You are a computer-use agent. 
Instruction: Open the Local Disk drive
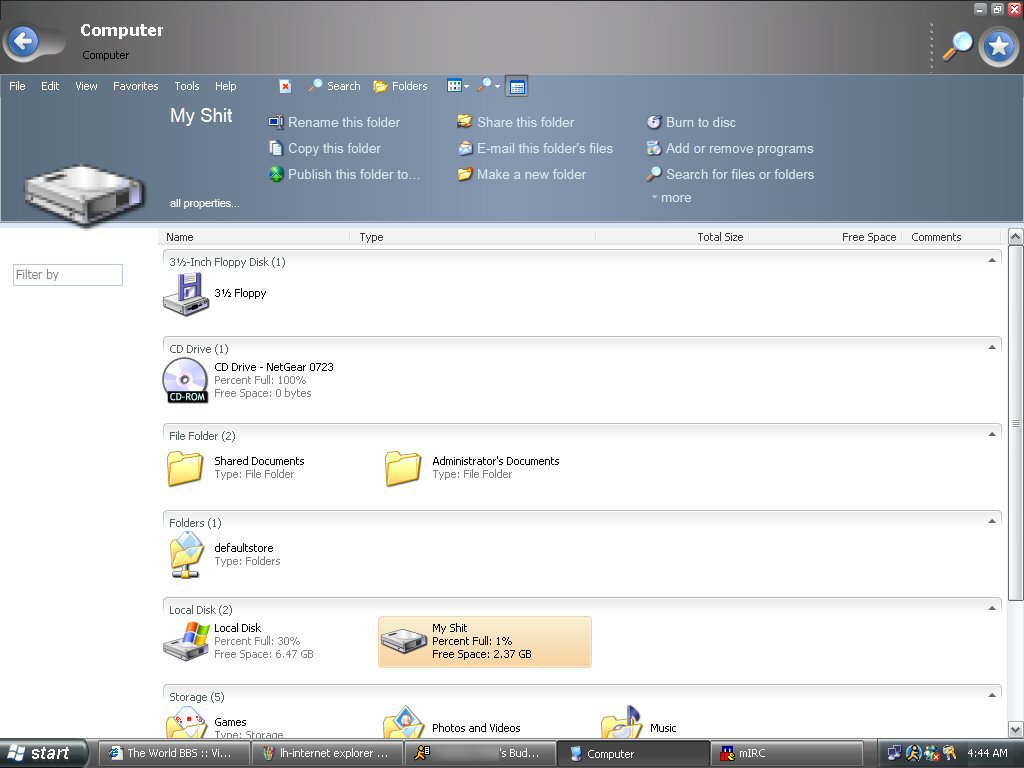[x=186, y=641]
